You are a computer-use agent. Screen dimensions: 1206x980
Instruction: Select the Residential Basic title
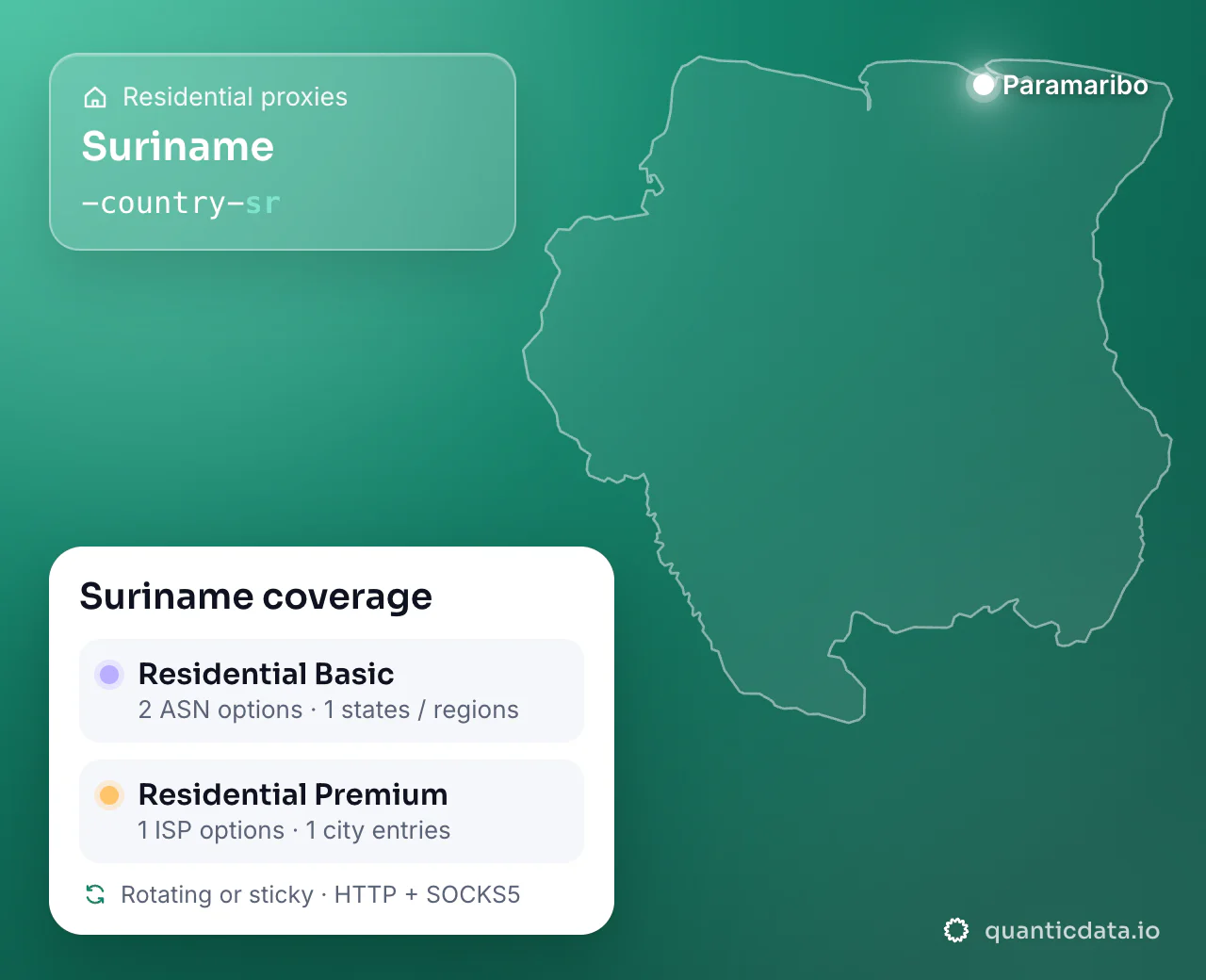[x=266, y=674]
